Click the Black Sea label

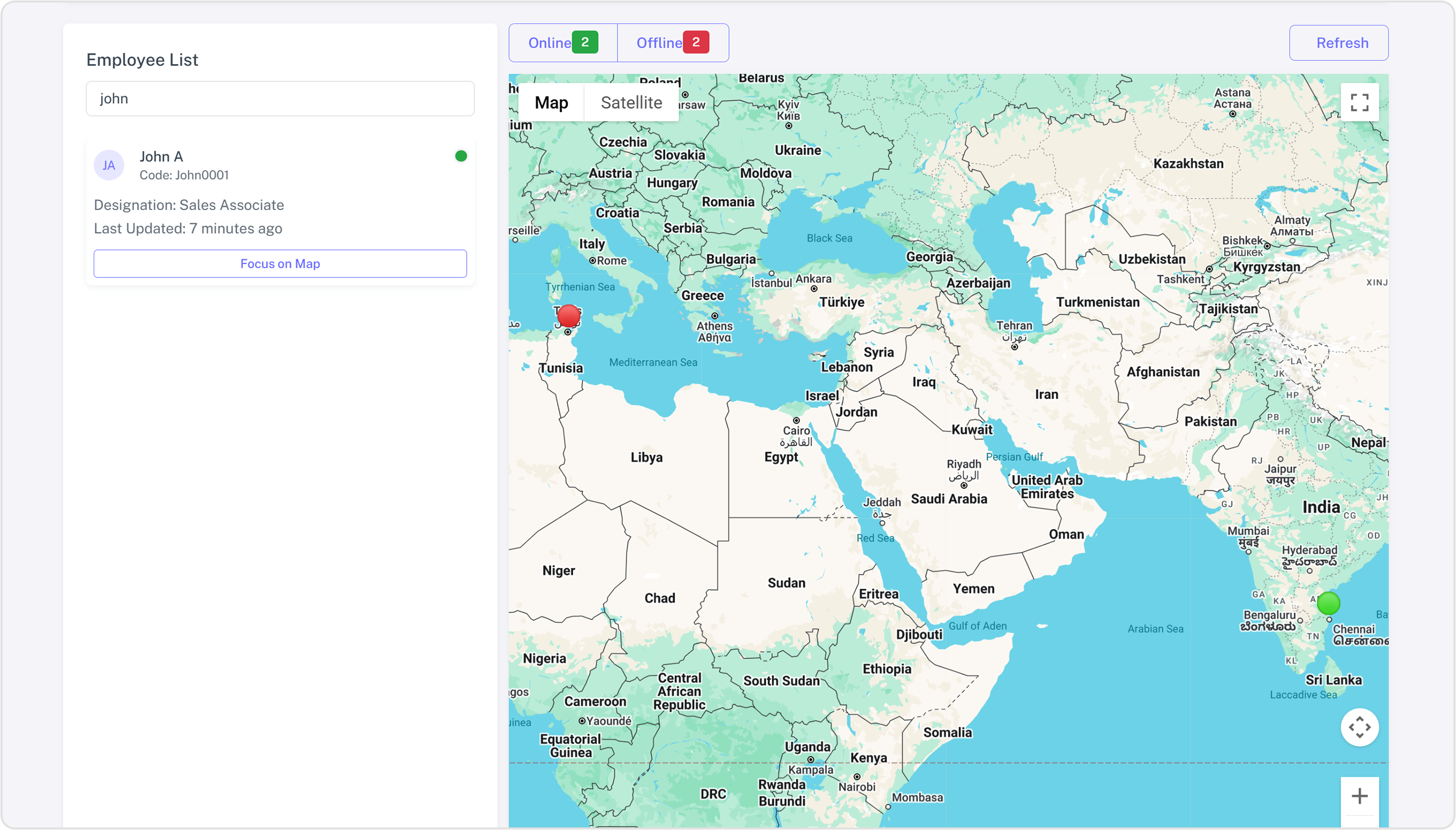829,238
